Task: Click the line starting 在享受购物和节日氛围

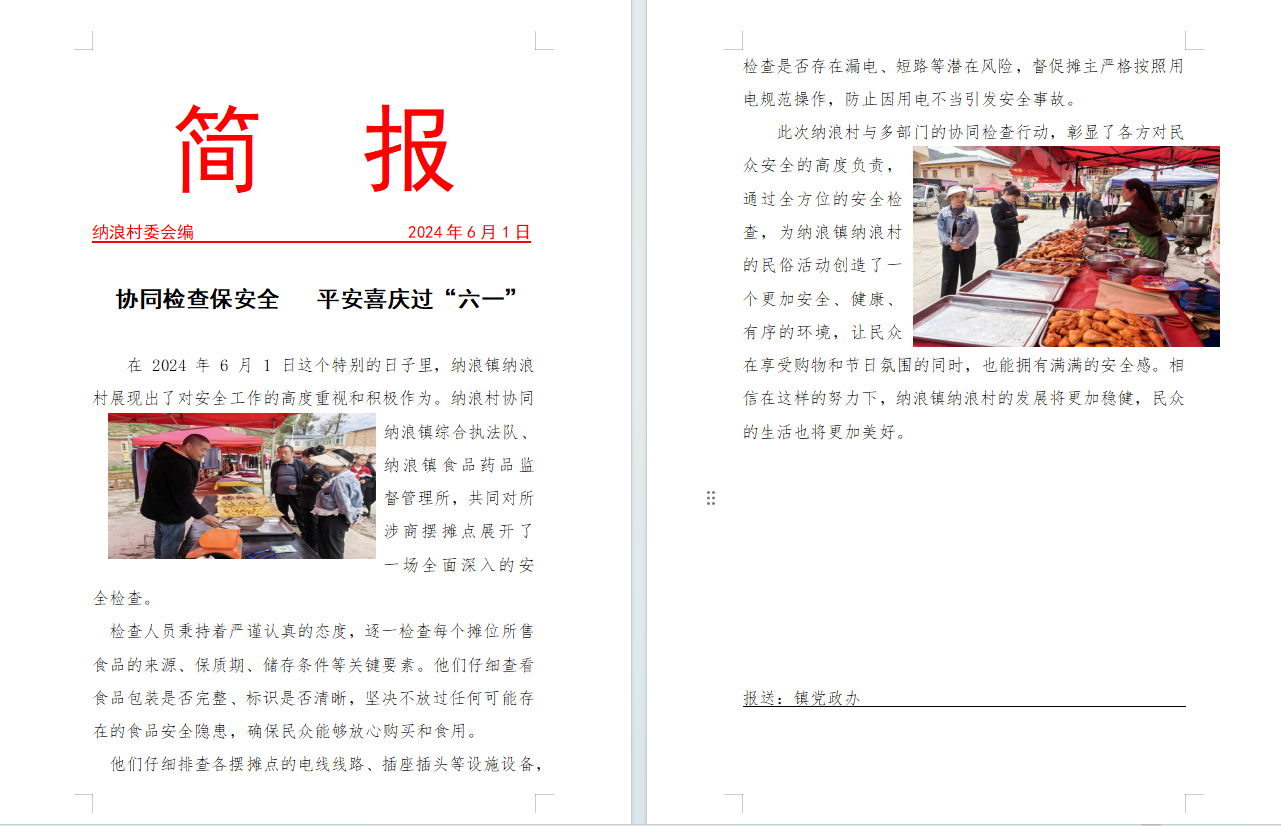Action: (962, 365)
